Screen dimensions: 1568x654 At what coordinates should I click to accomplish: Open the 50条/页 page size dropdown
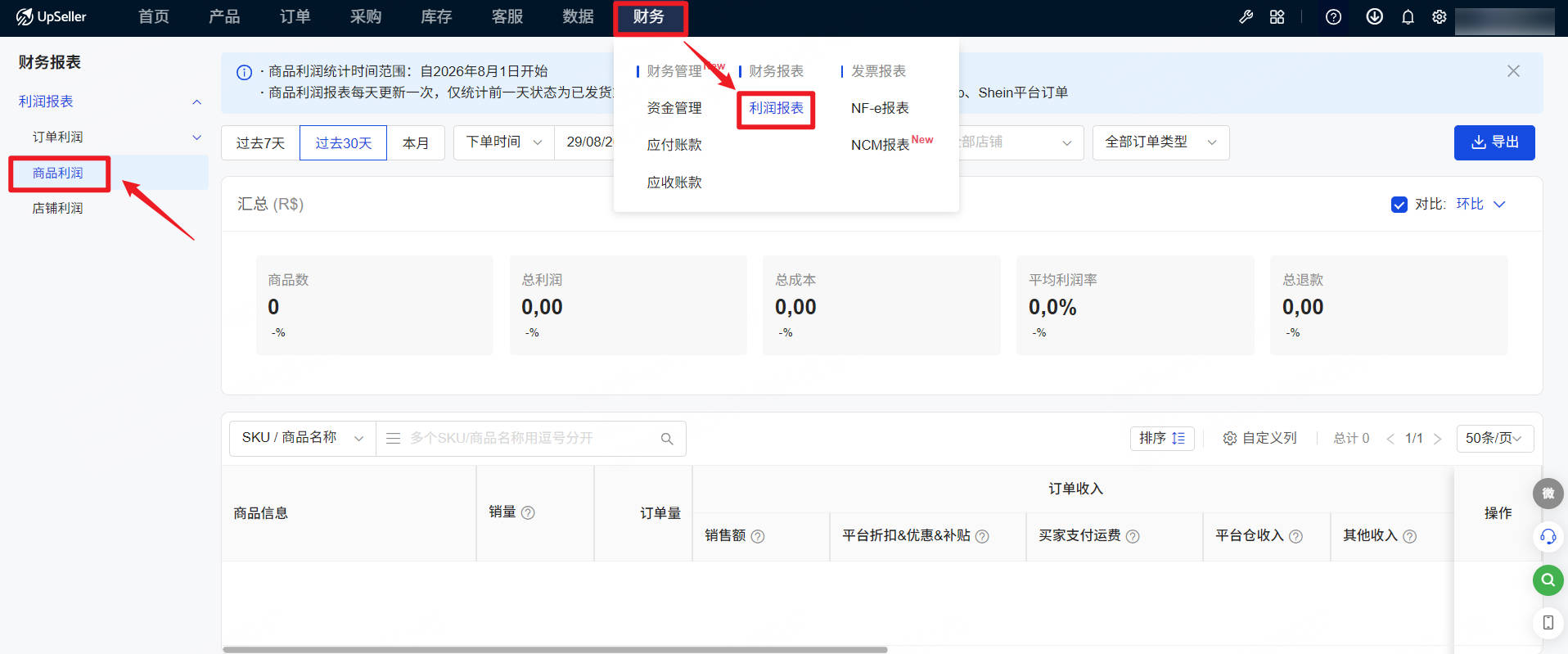point(1494,439)
